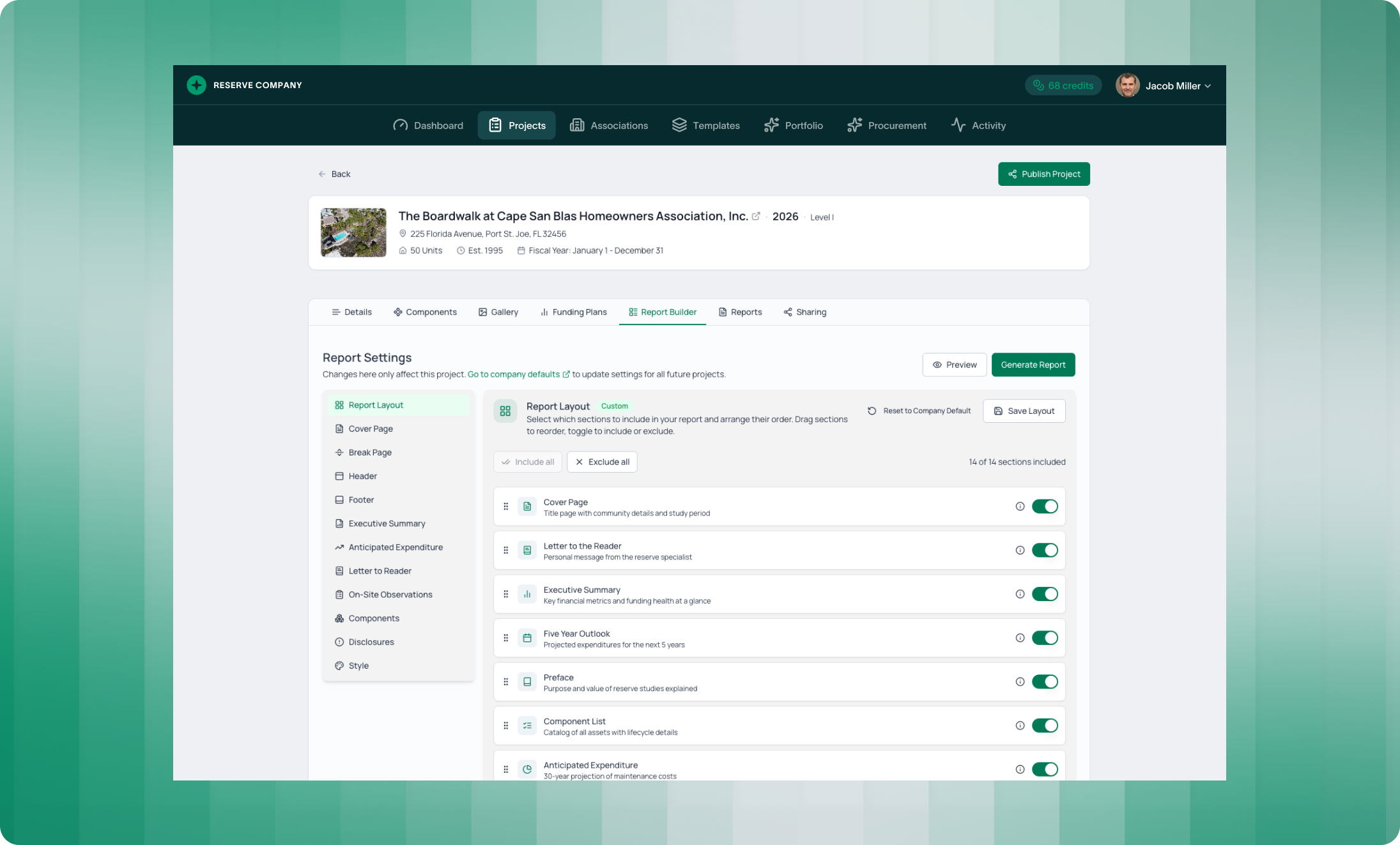Image resolution: width=1400 pixels, height=845 pixels.
Task: Open external link icon beside association name
Action: [756, 217]
